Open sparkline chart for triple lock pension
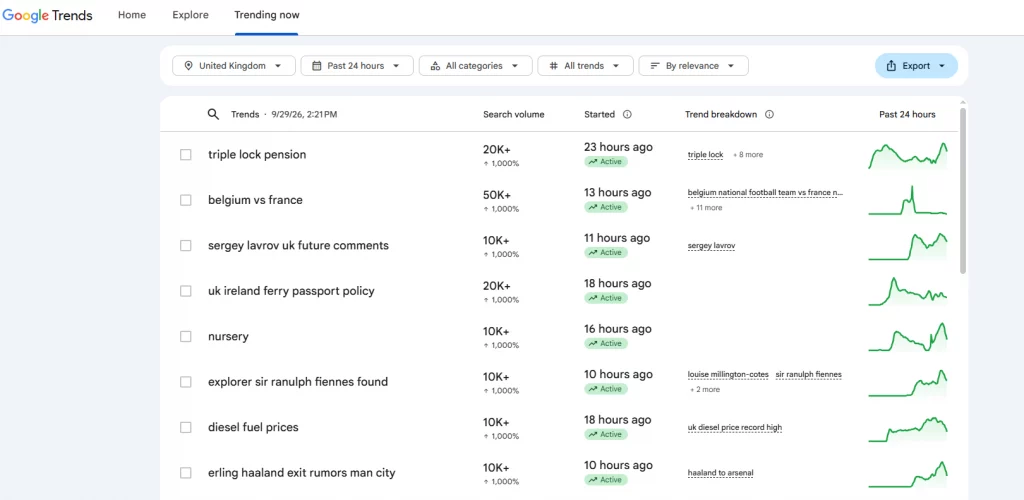 [908, 155]
